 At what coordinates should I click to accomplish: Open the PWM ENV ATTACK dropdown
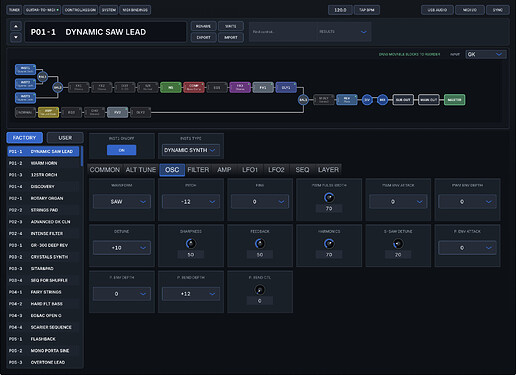point(398,202)
